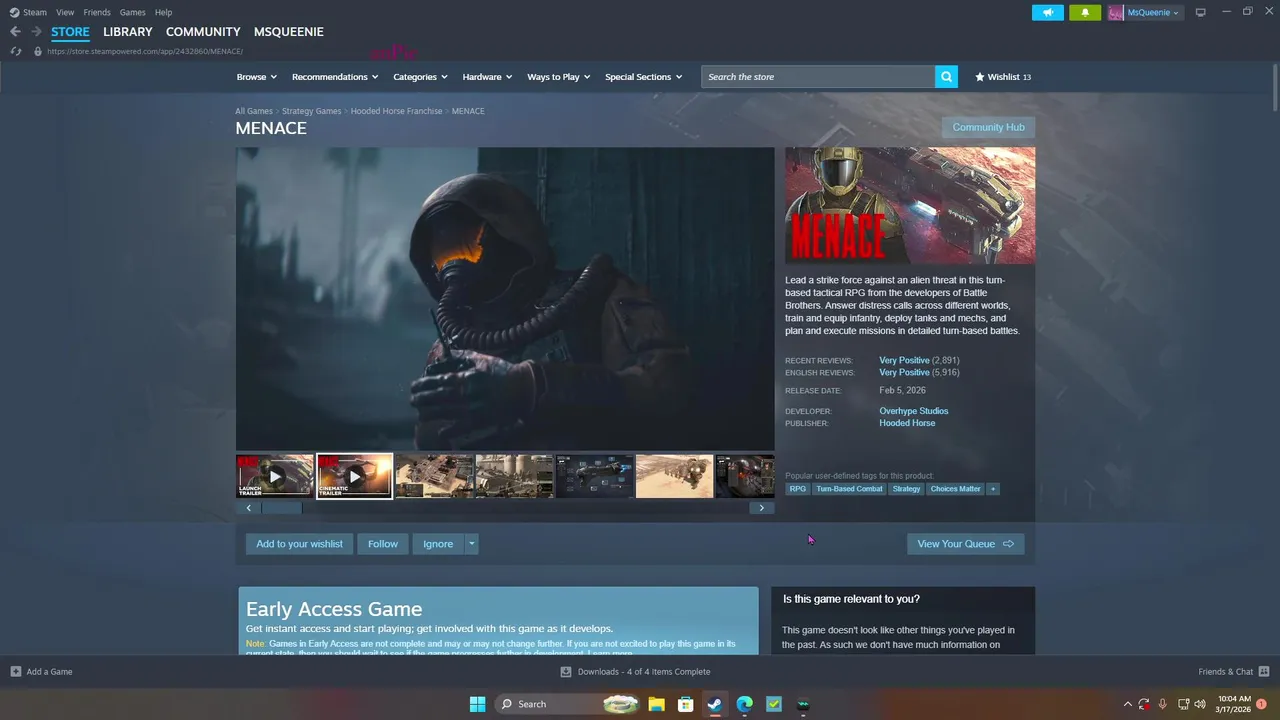The width and height of the screenshot is (1280, 720).
Task: Open the View menu
Action: coord(65,12)
